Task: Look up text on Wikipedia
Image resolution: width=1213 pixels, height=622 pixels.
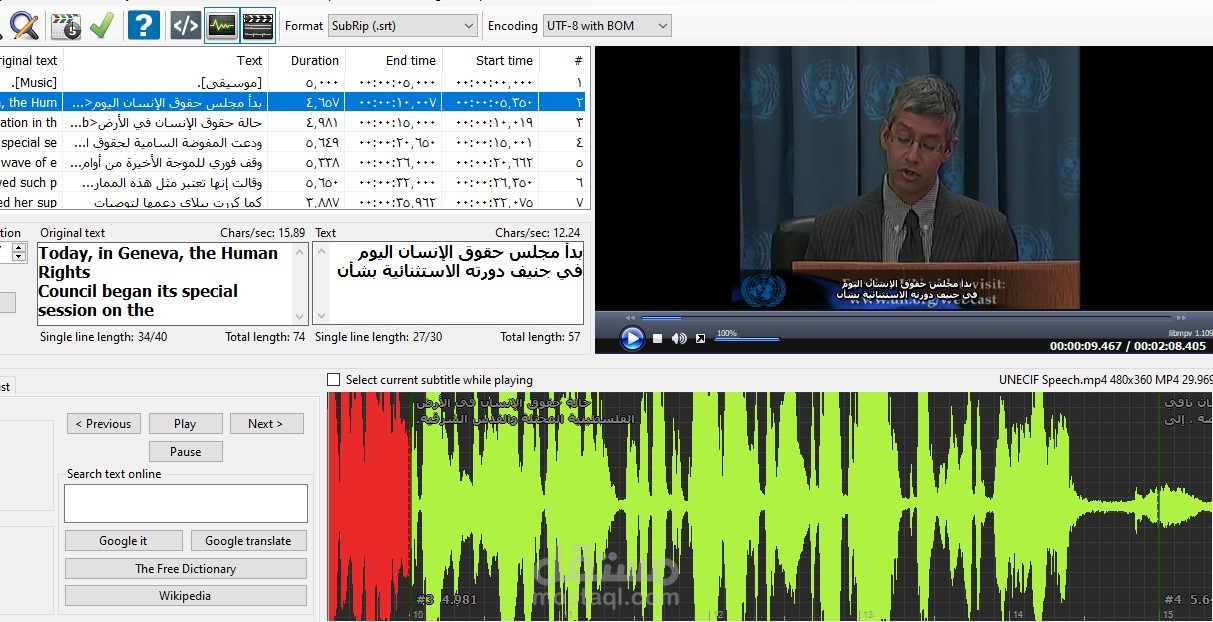Action: [x=185, y=594]
